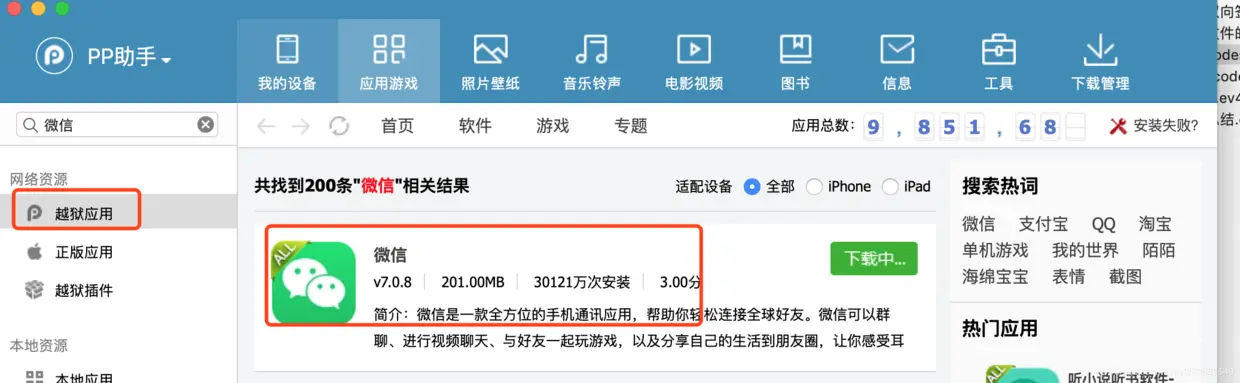Viewport: 1240px width, 383px height.
Task: Open the 图书 books section
Action: 795,61
